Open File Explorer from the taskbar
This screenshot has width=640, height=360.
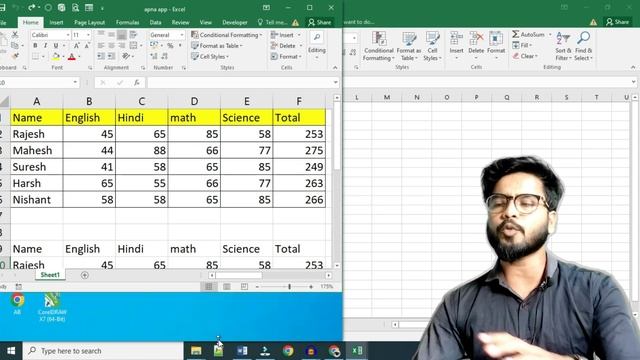pos(196,351)
